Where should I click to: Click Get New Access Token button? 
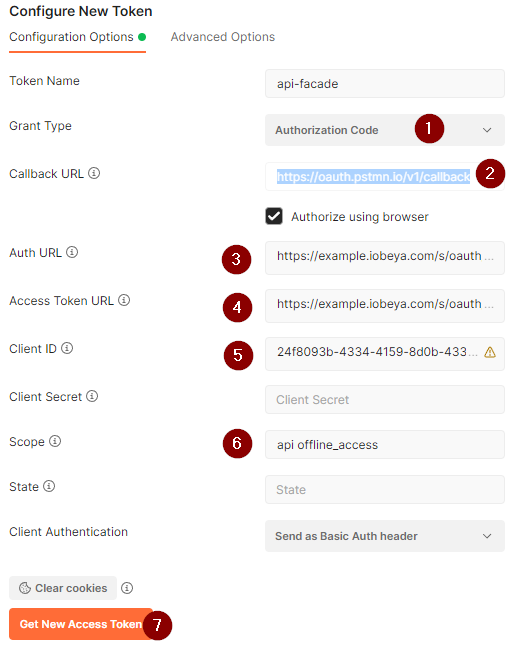point(81,624)
